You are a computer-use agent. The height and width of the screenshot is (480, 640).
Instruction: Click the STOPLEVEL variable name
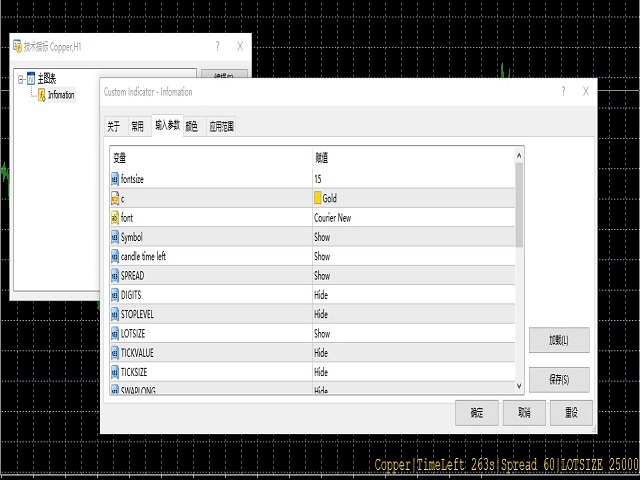[137, 314]
